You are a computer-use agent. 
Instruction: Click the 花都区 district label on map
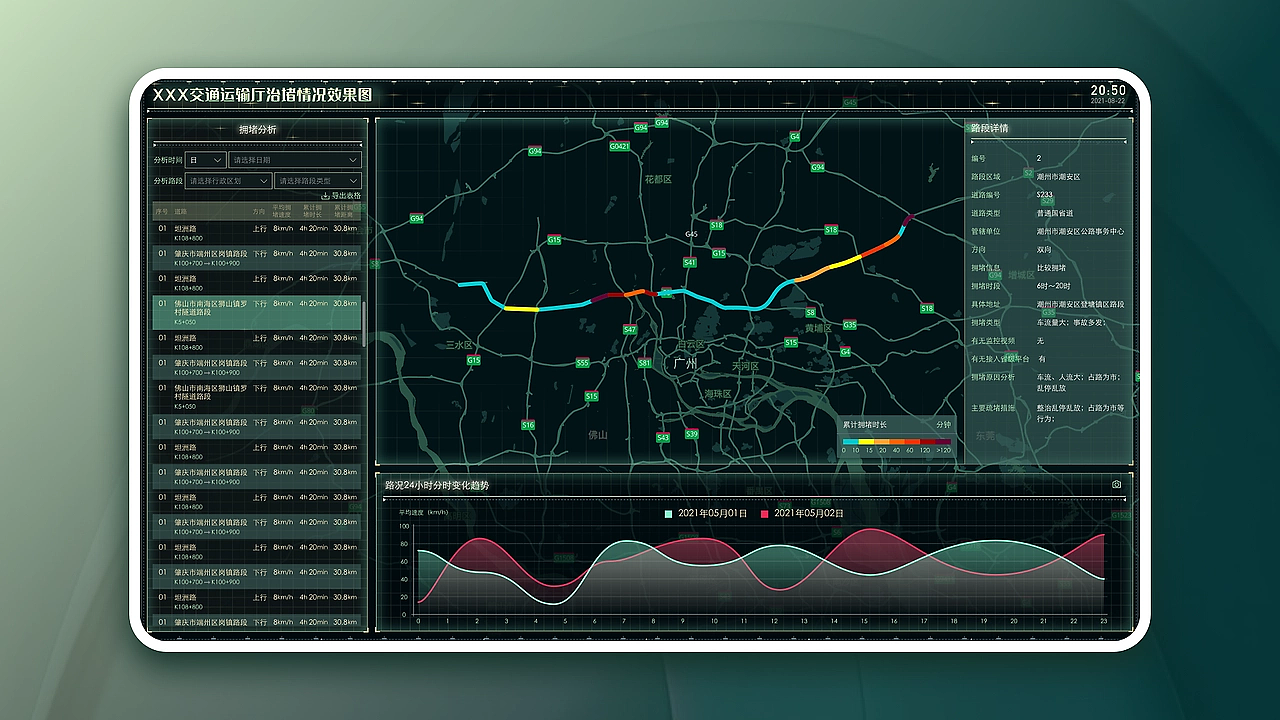[658, 180]
